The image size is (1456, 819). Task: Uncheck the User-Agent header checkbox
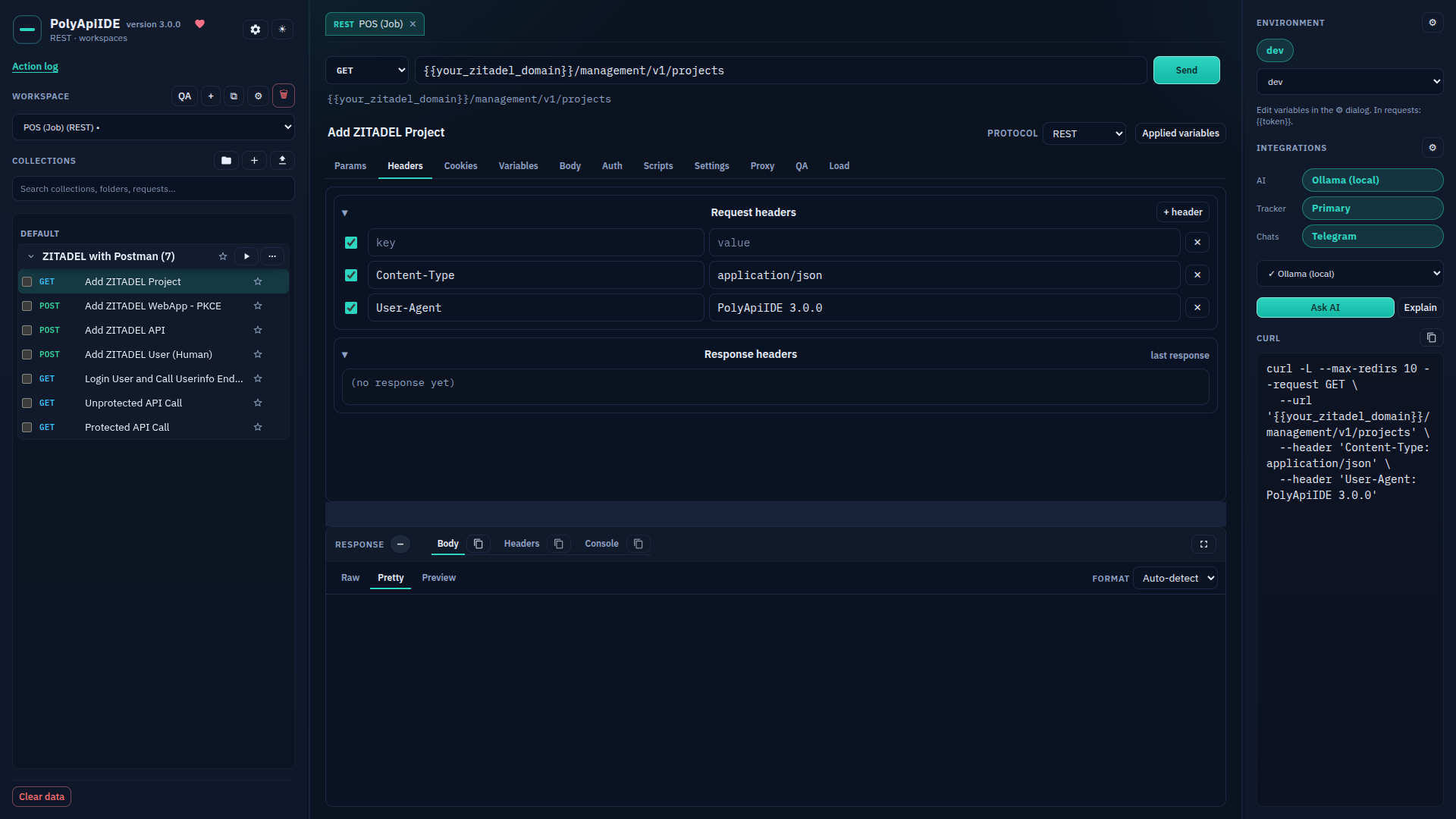[351, 308]
